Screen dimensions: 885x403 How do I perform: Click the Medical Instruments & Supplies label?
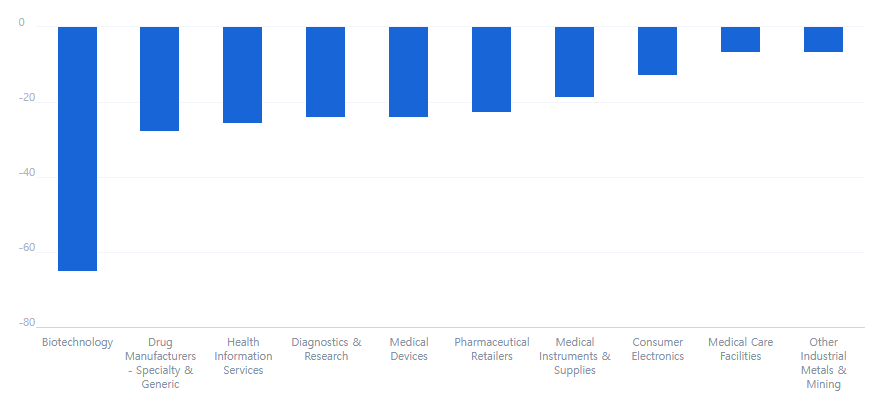point(574,356)
